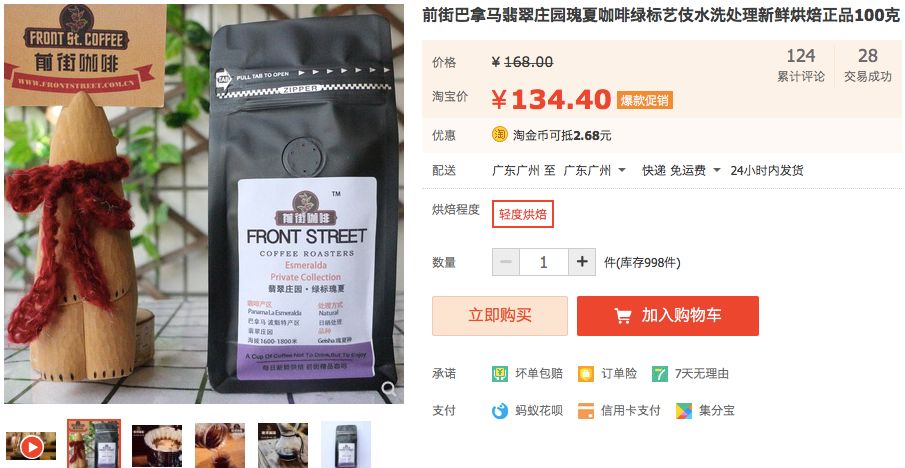Open the 快递 免运费 shipping dropdown
This screenshot has height=468, width=905.
[682, 170]
